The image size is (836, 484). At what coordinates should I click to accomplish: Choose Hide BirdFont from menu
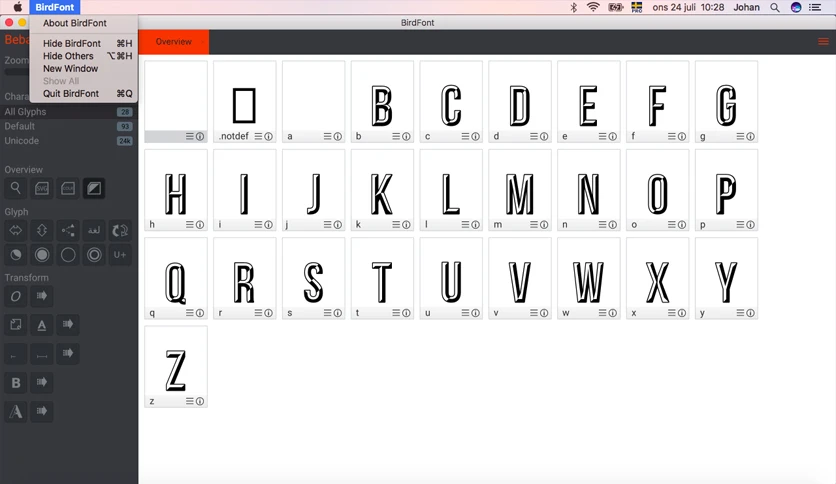click(84, 43)
